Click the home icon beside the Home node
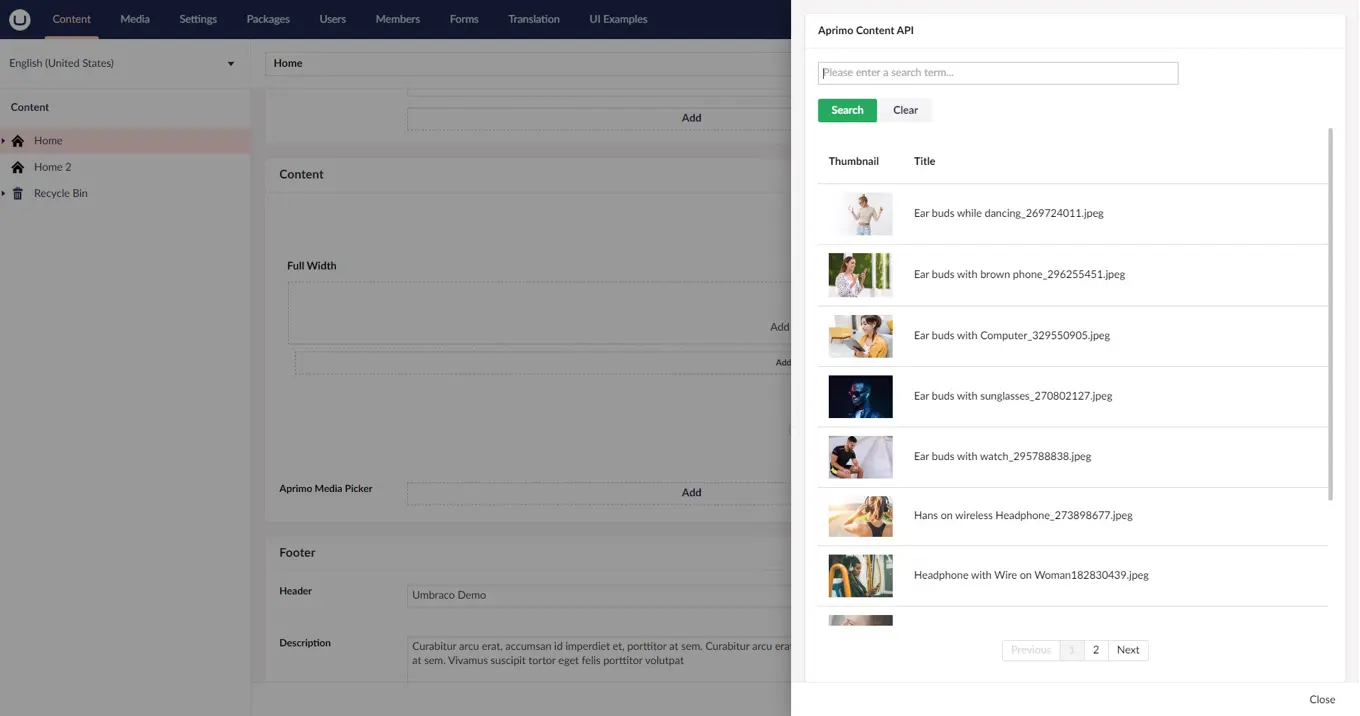The height and width of the screenshot is (716, 1360). pos(17,140)
